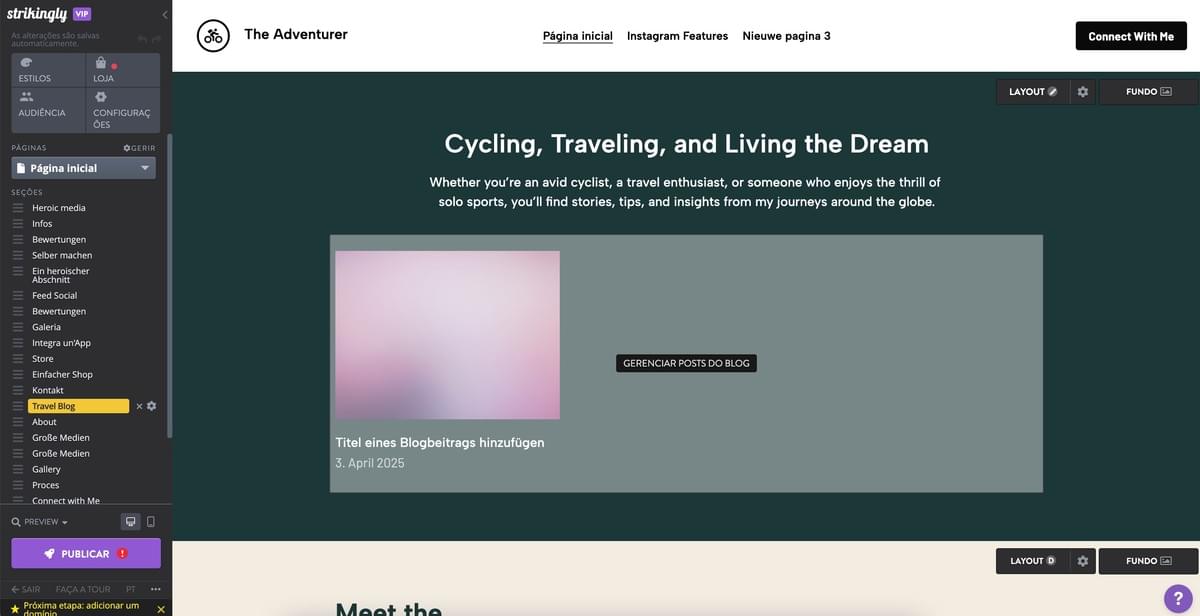Open the Página inicial page dropdown
Screen dimensions: 1200x616
pyautogui.click(x=84, y=168)
